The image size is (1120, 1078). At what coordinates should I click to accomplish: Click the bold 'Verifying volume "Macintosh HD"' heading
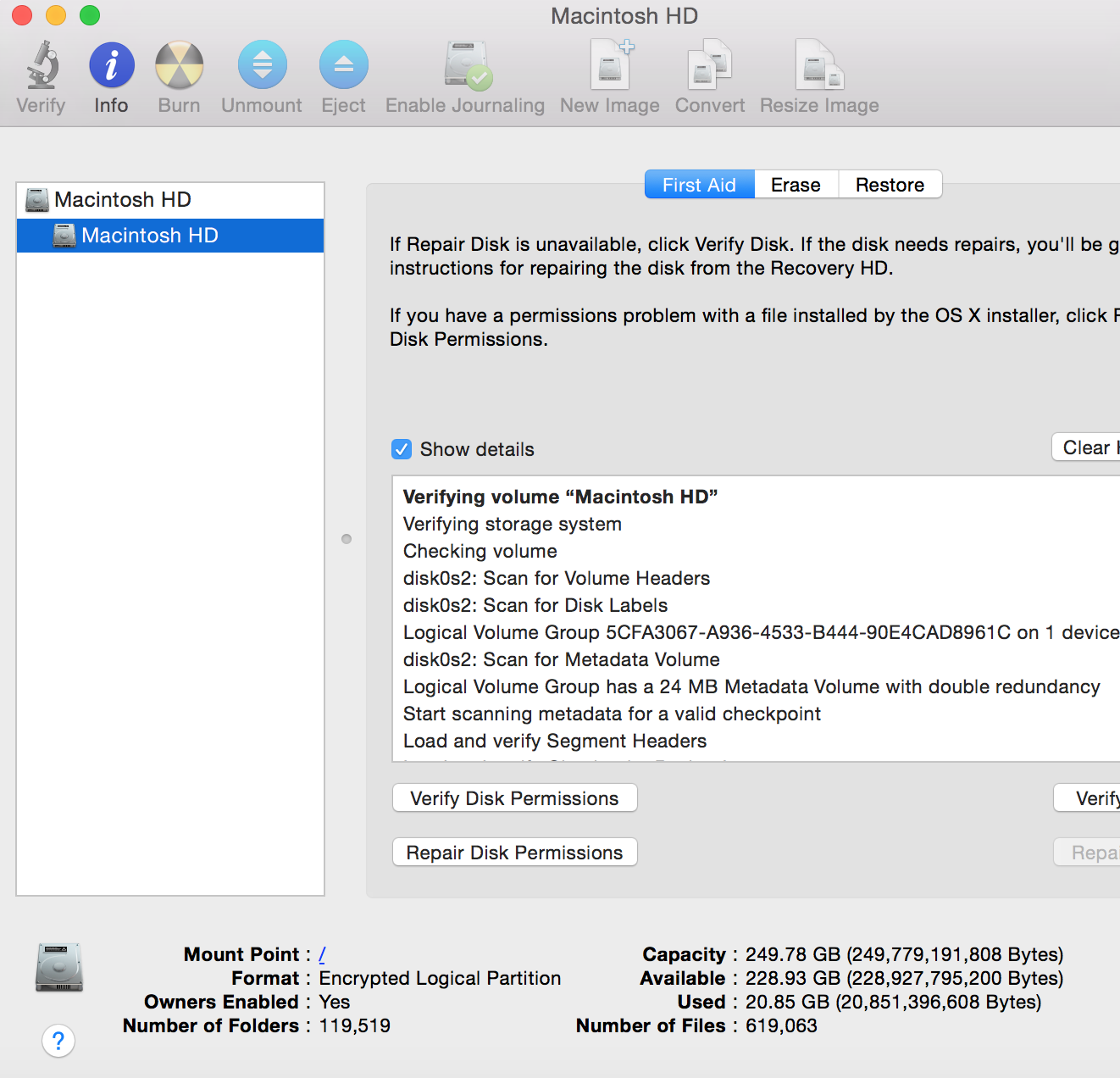[x=560, y=497]
